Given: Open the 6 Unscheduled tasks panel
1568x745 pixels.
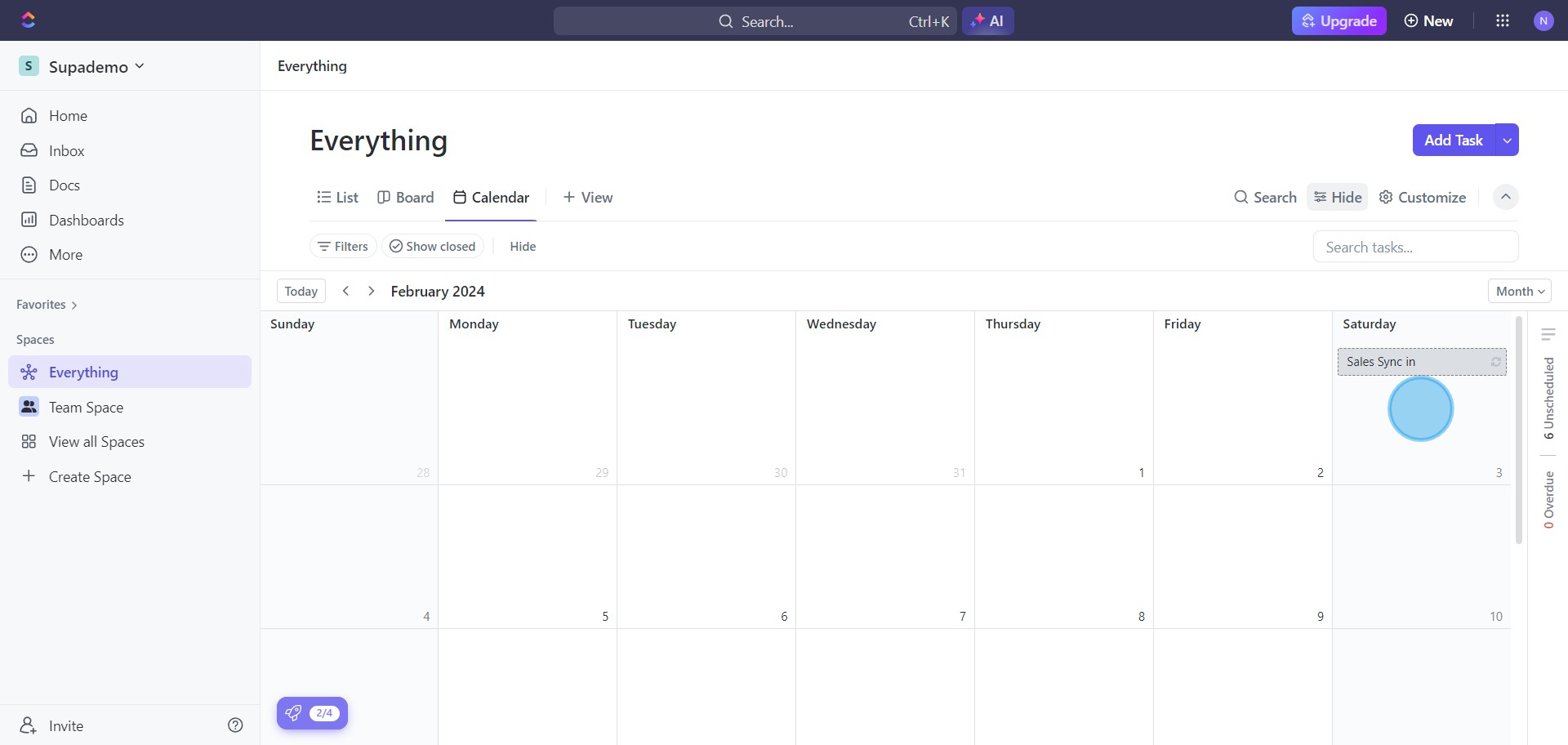Looking at the screenshot, I should (1548, 398).
